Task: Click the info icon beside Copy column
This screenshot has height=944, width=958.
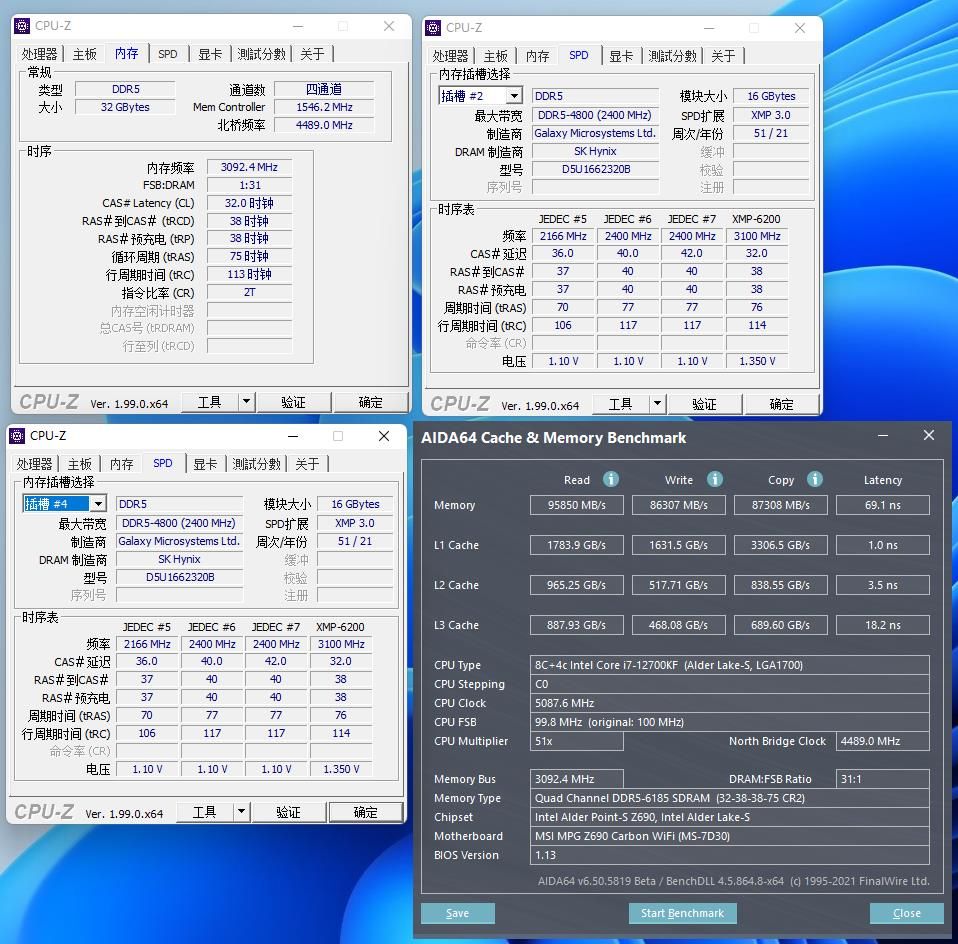Action: pos(815,480)
